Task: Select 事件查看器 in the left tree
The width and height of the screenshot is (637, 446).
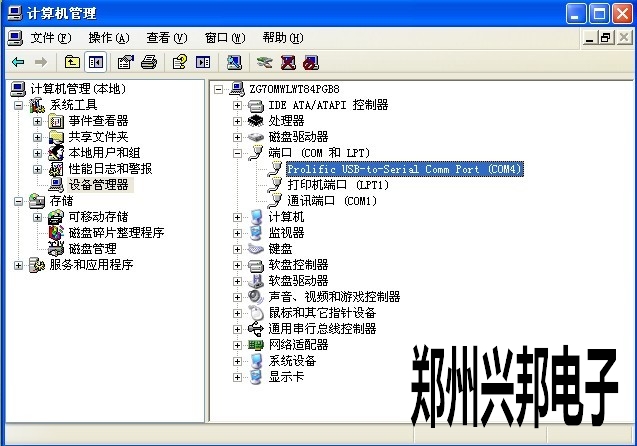Action: tap(98, 121)
